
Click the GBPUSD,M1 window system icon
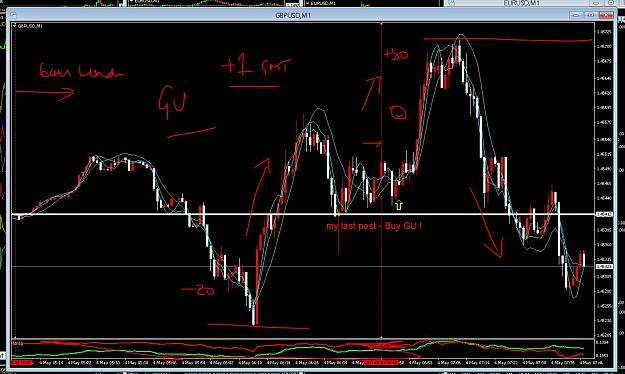(13, 15)
